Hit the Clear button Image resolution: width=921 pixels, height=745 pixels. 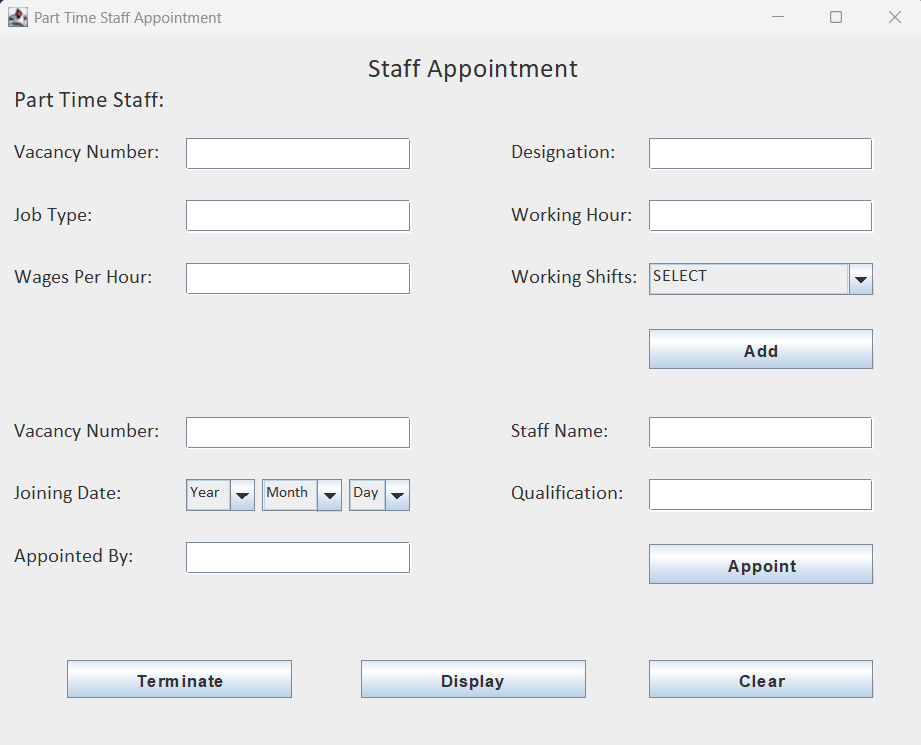tap(760, 679)
